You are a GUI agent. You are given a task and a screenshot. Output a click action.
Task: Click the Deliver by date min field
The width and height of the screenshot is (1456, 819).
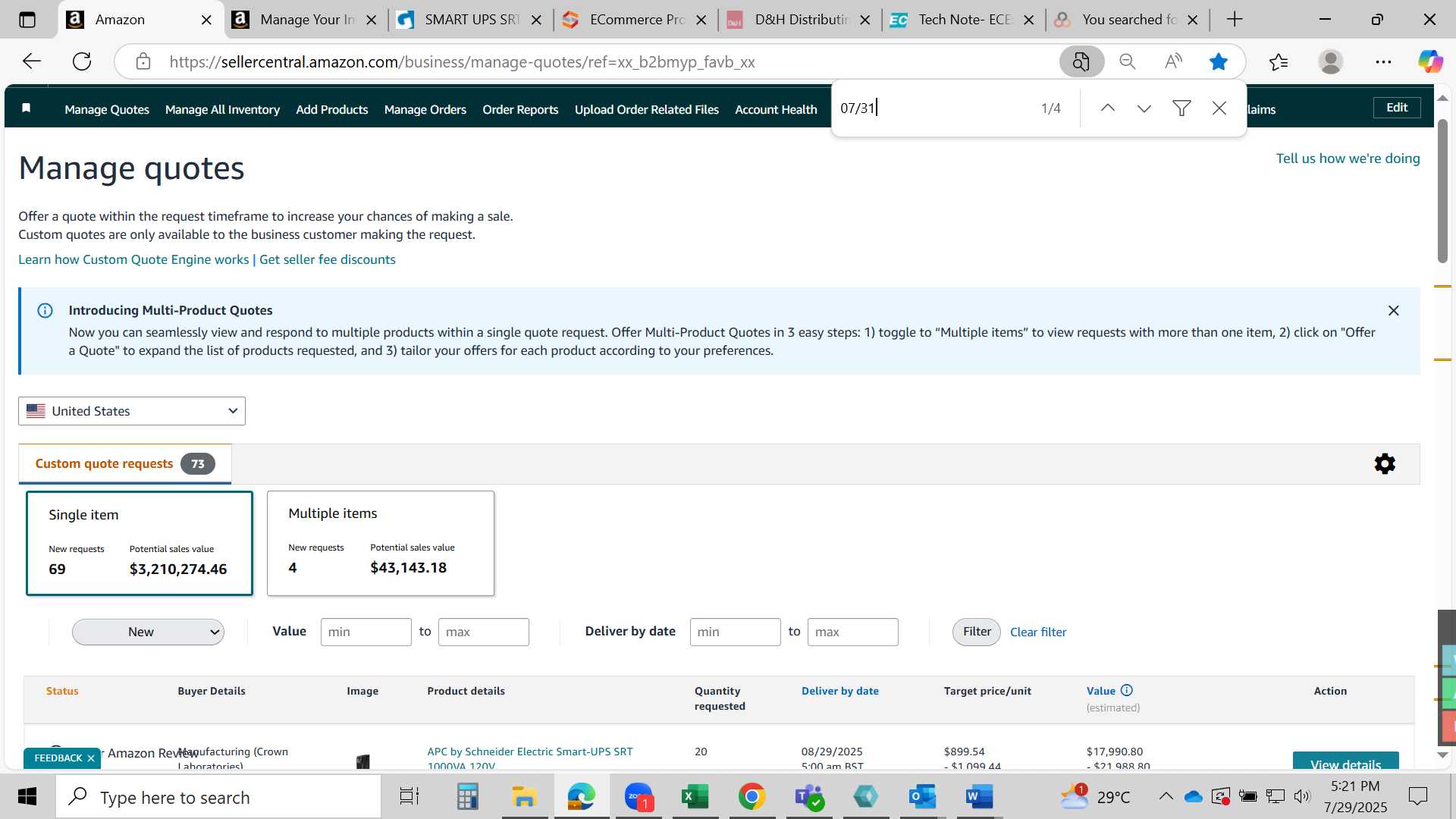click(735, 632)
